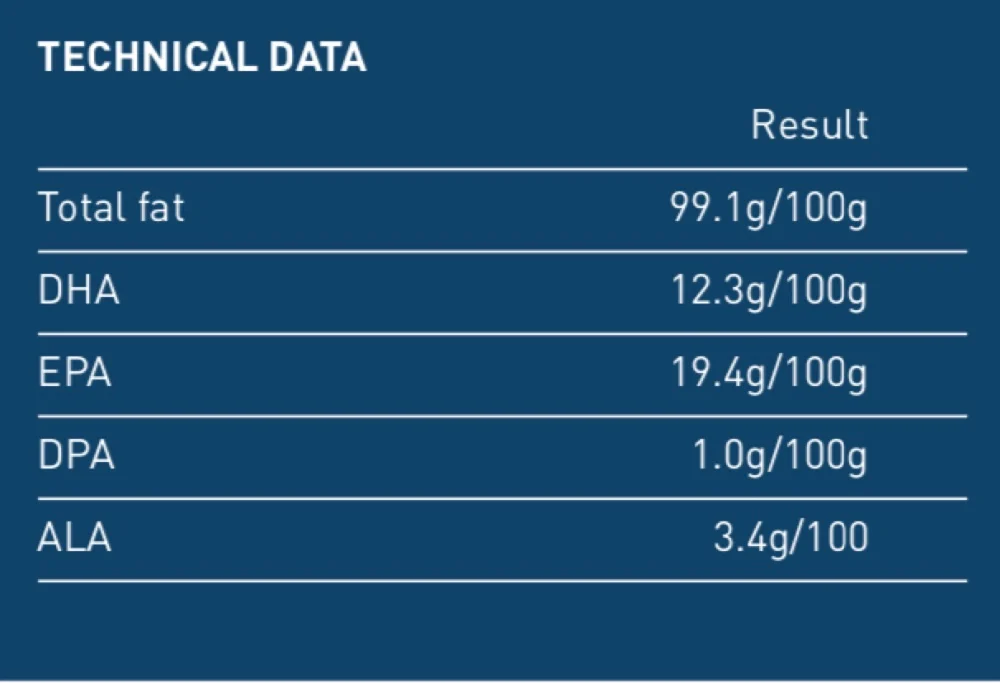The width and height of the screenshot is (1000, 683).
Task: Click 100g portion of the EPA result
Action: [x=827, y=374]
